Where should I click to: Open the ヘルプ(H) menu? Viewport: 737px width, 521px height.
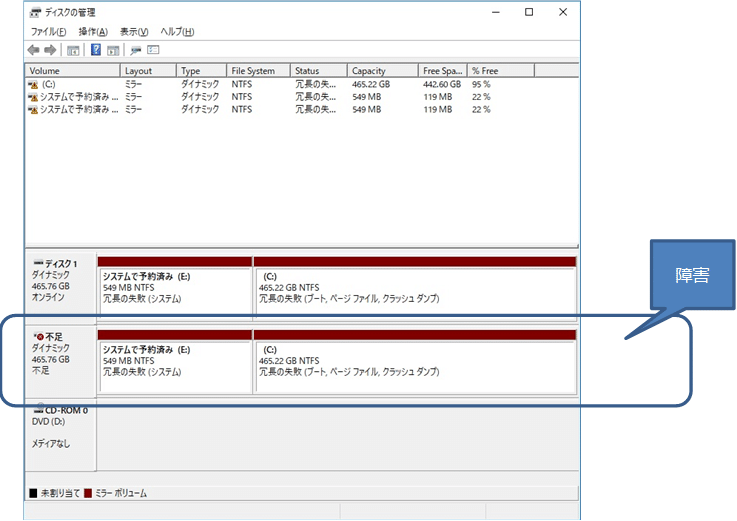[177, 32]
